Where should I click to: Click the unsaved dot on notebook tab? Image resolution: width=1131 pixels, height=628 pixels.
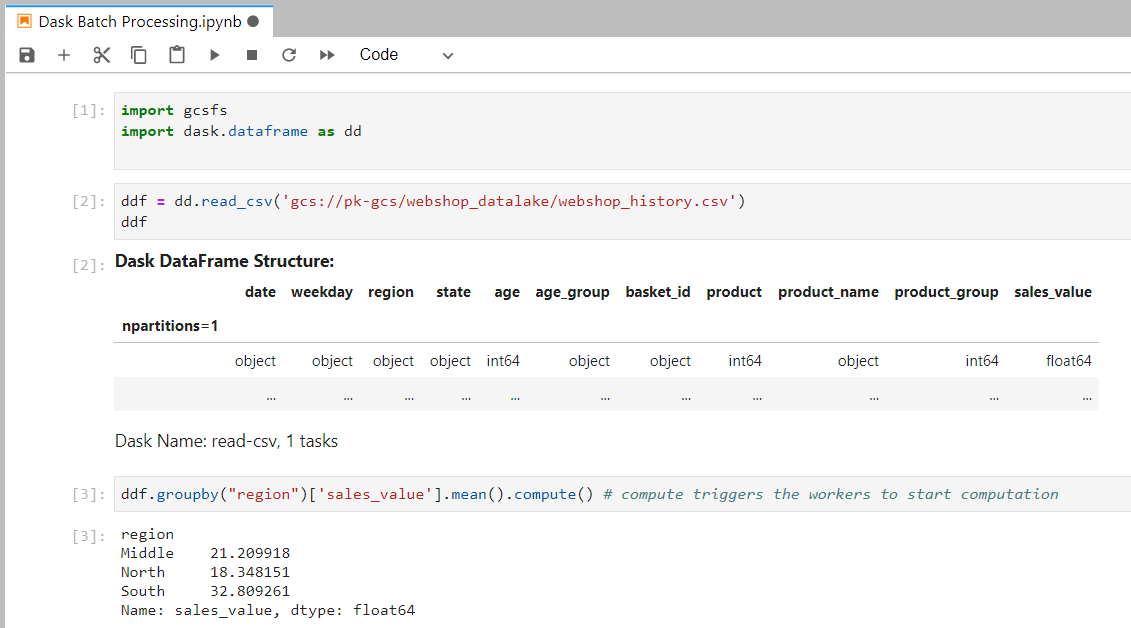pyautogui.click(x=253, y=21)
